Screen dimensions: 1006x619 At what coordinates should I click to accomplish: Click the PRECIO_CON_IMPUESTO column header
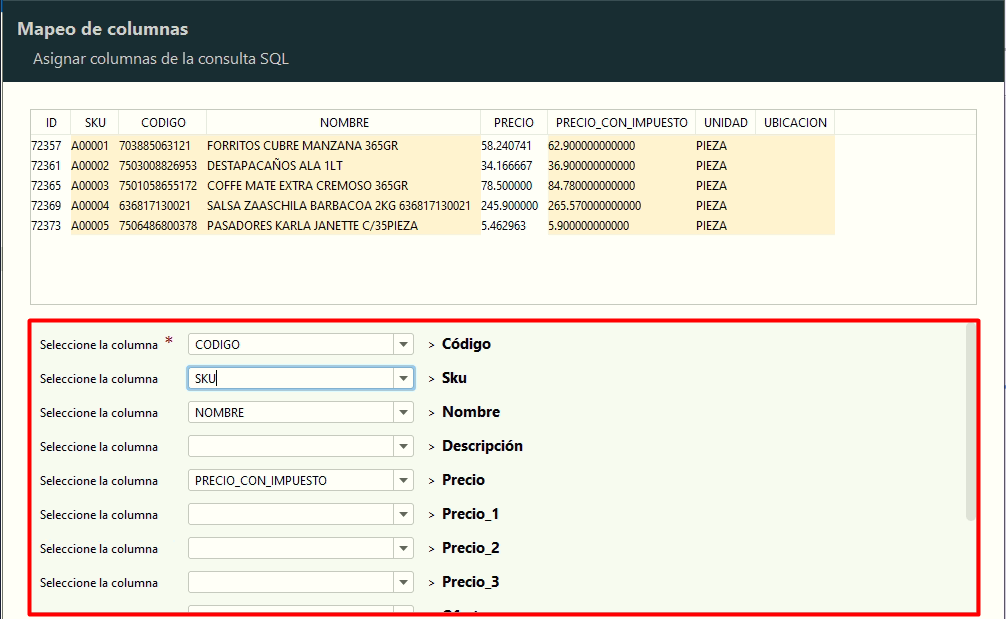(621, 122)
